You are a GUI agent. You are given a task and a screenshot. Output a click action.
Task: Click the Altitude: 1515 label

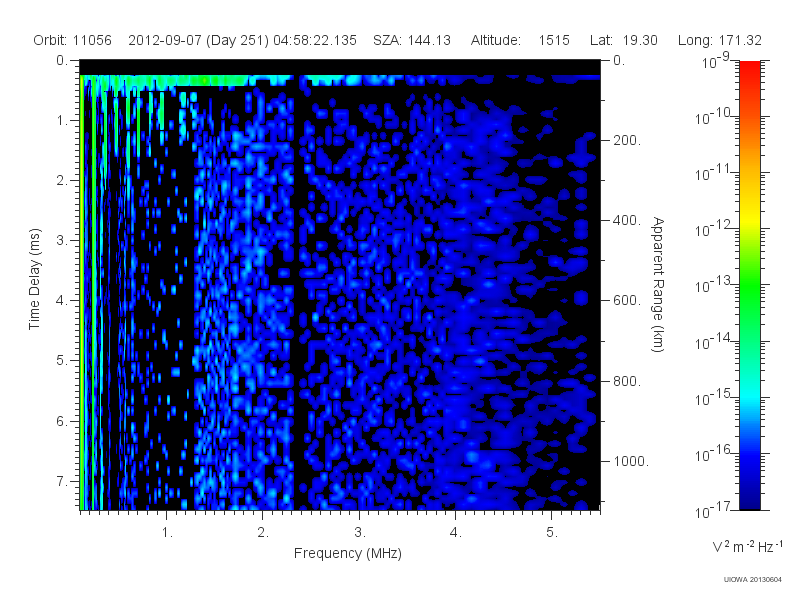tap(520, 40)
